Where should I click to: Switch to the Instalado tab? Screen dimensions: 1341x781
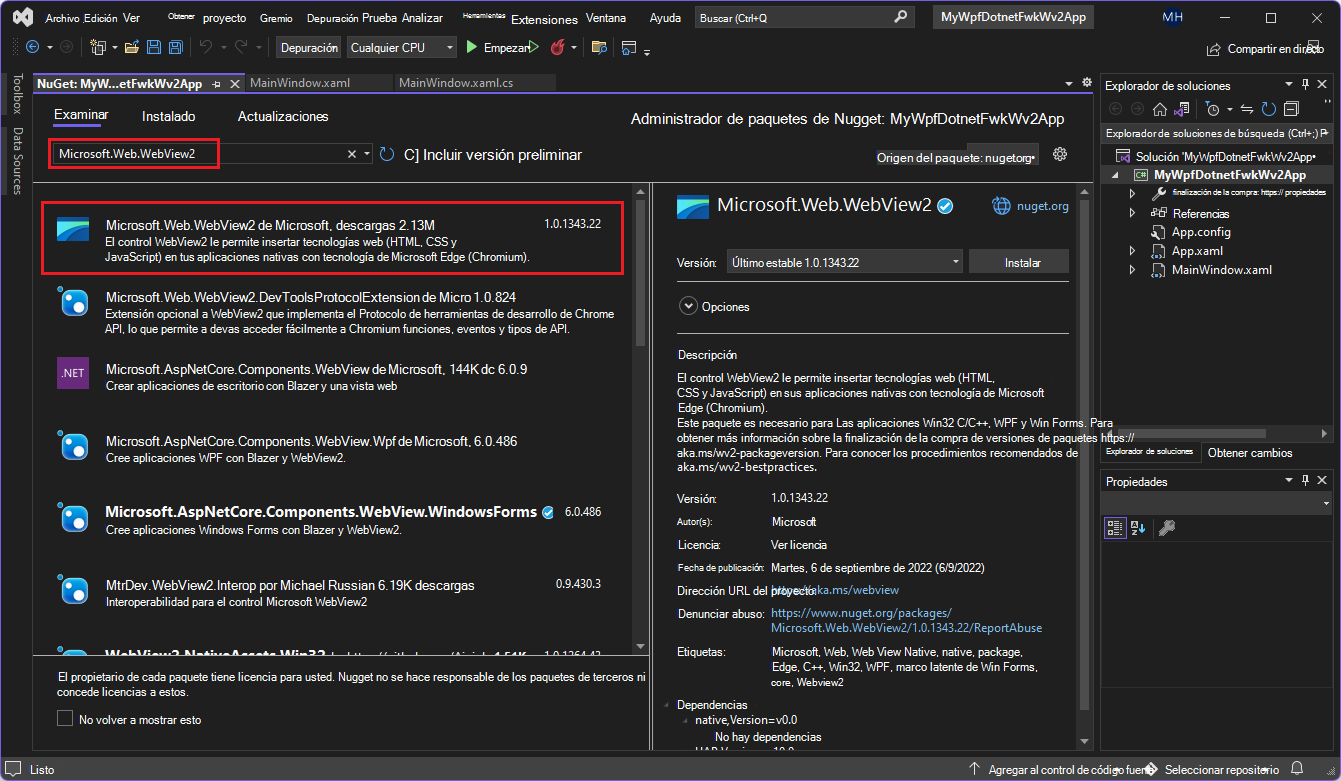(x=168, y=116)
